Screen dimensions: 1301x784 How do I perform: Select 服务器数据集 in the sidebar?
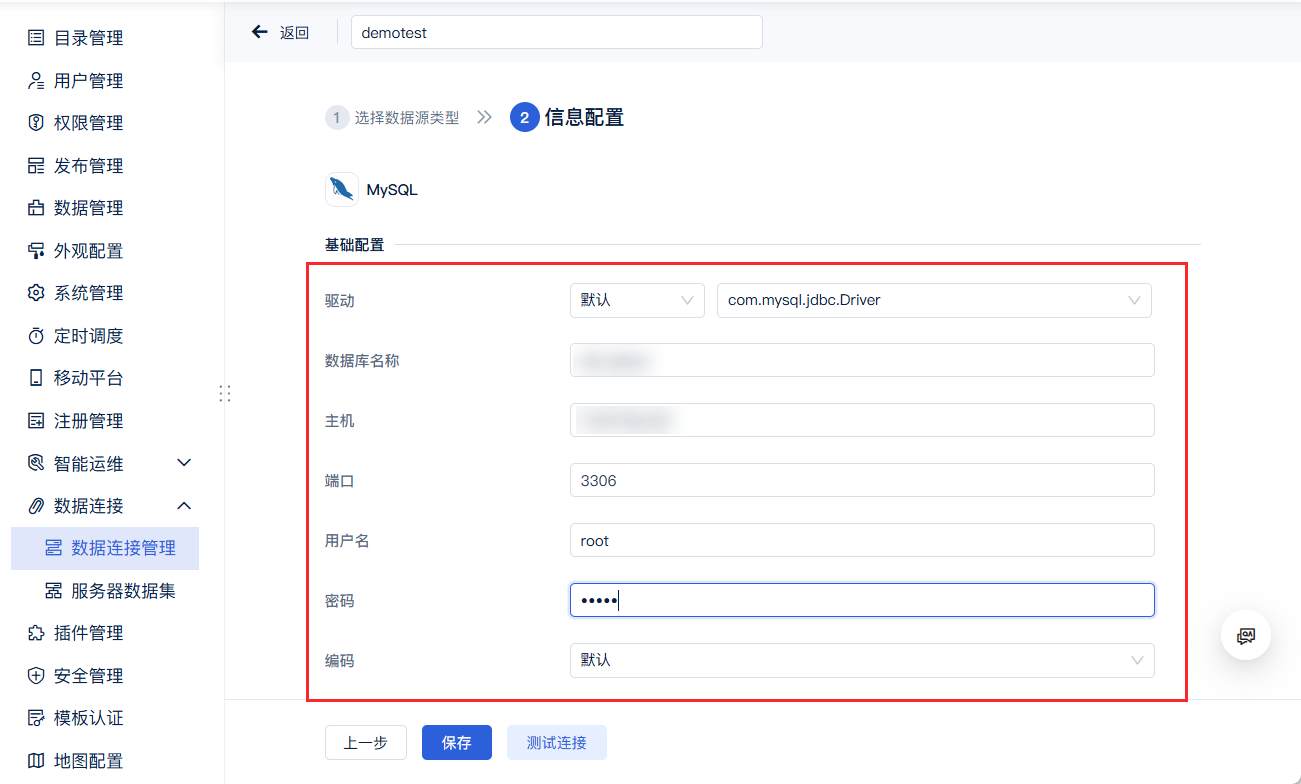point(123,591)
